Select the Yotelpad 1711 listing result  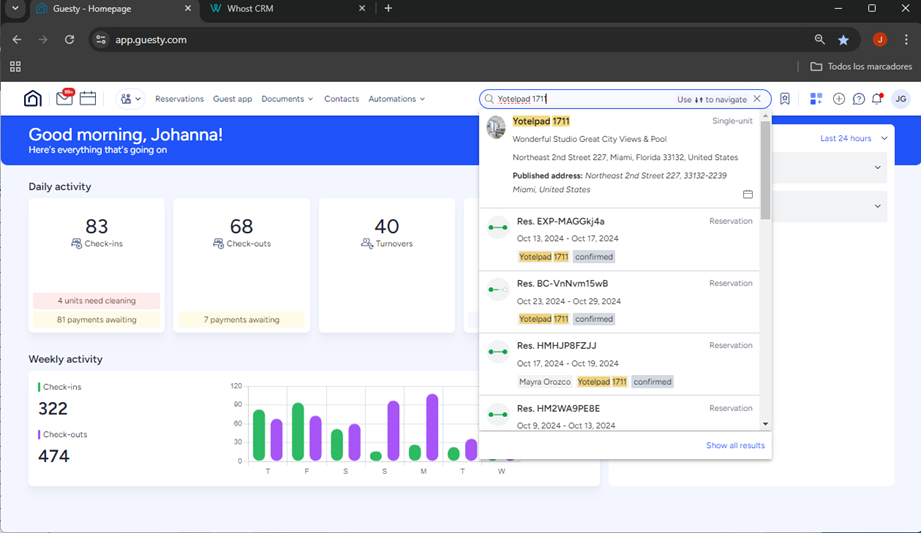pos(620,159)
